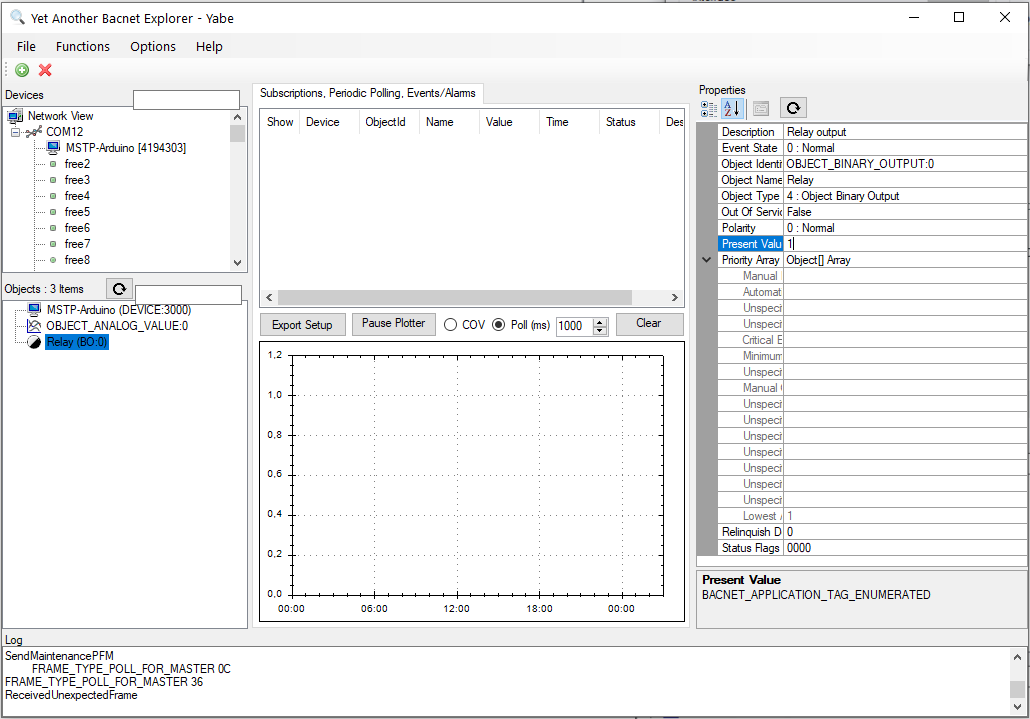Refresh the Objects list
Screen dimensions: 1030x719
pos(120,288)
